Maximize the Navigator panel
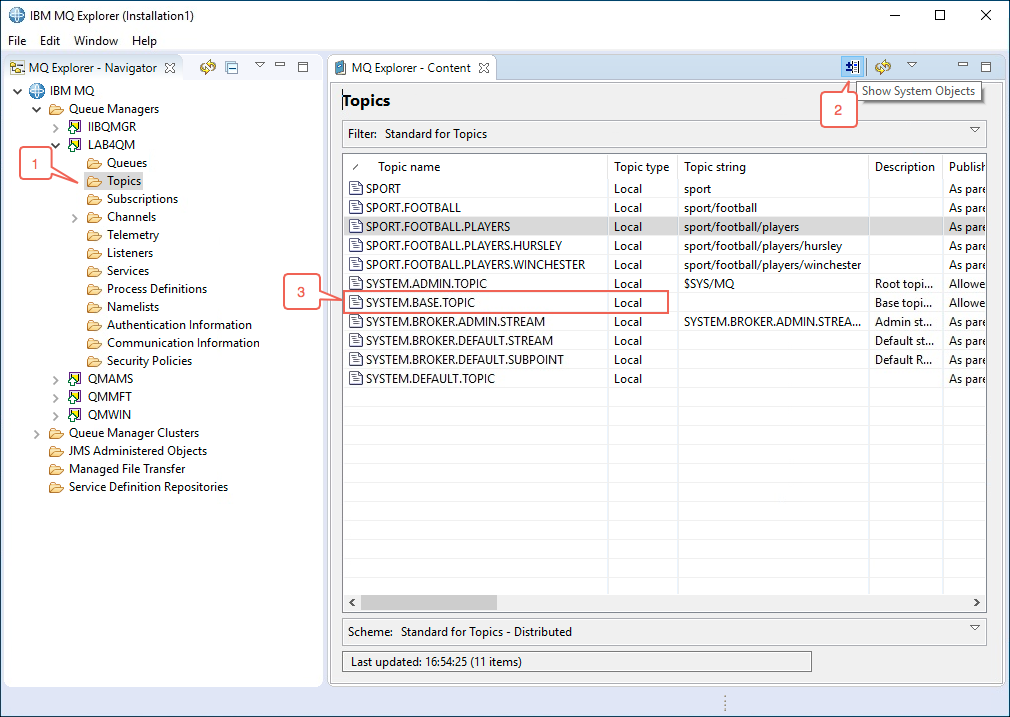This screenshot has width=1010, height=717. [x=303, y=66]
